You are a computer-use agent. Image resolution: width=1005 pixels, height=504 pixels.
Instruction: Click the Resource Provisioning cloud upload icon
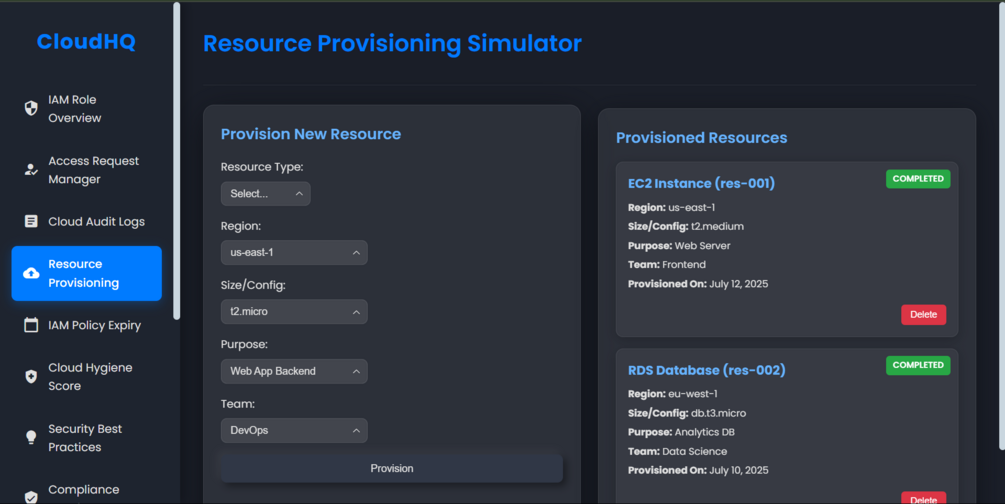click(x=31, y=274)
